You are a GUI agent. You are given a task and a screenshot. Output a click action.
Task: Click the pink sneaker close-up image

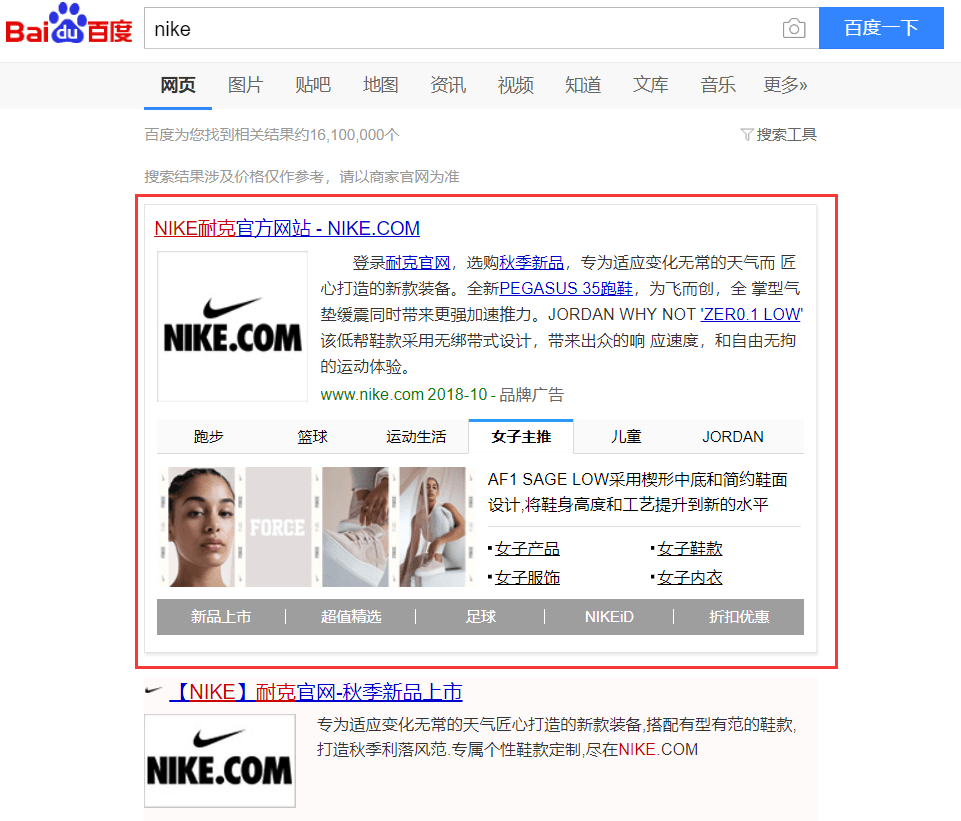click(x=355, y=527)
